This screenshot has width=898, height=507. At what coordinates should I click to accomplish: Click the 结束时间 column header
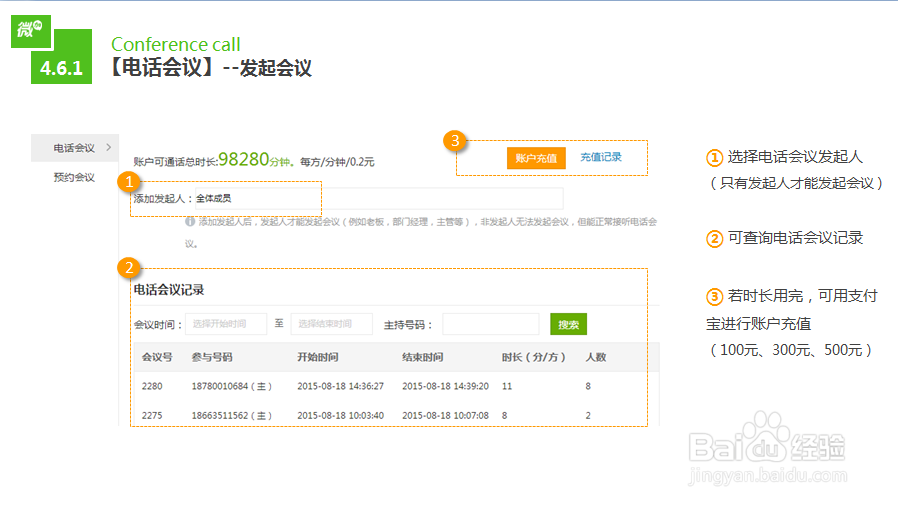coord(423,357)
